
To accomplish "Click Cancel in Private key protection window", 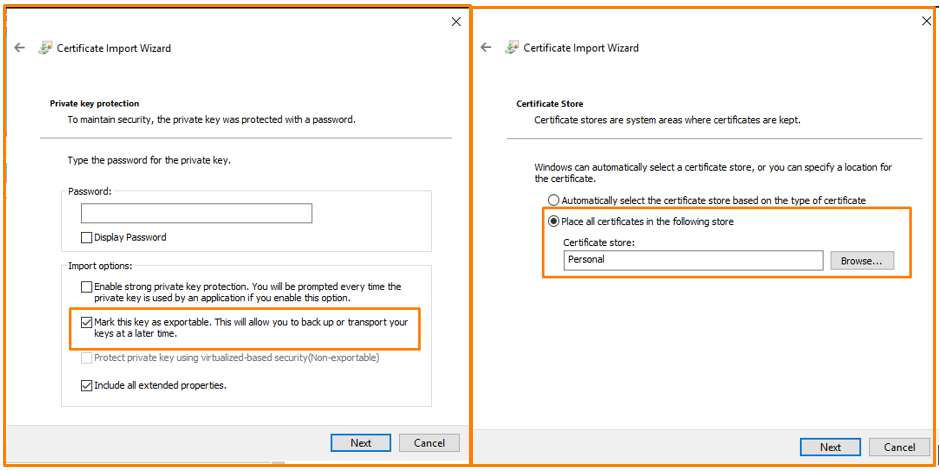I will (x=429, y=443).
